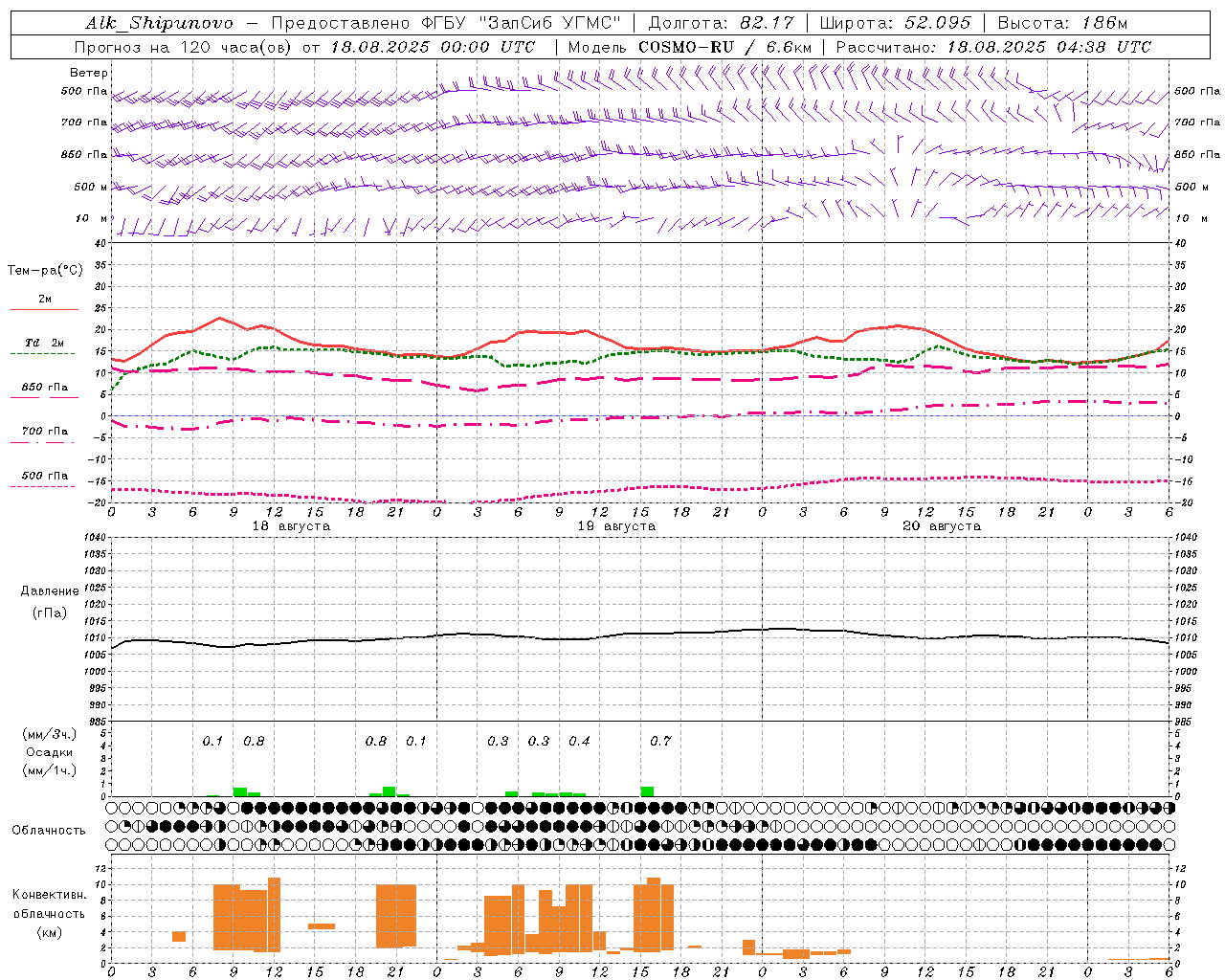Click the 'Тем-ра(°C)' axis label
The height and width of the screenshot is (980, 1225).
tap(45, 271)
